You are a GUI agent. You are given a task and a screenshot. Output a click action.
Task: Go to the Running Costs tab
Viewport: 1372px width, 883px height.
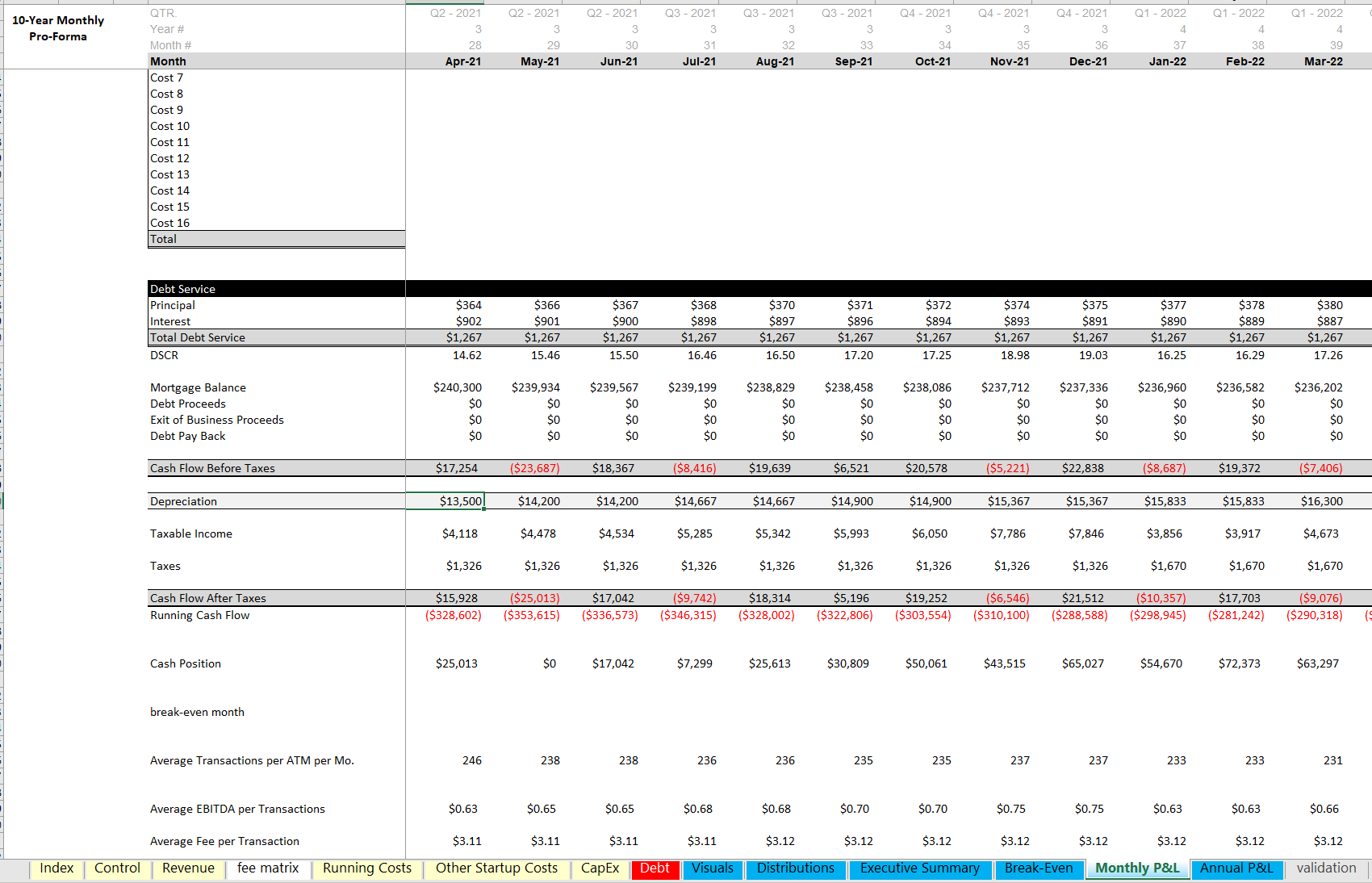click(367, 868)
